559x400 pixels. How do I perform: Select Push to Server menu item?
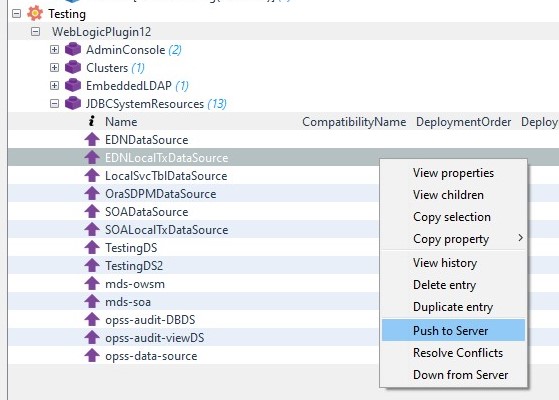click(x=453, y=330)
